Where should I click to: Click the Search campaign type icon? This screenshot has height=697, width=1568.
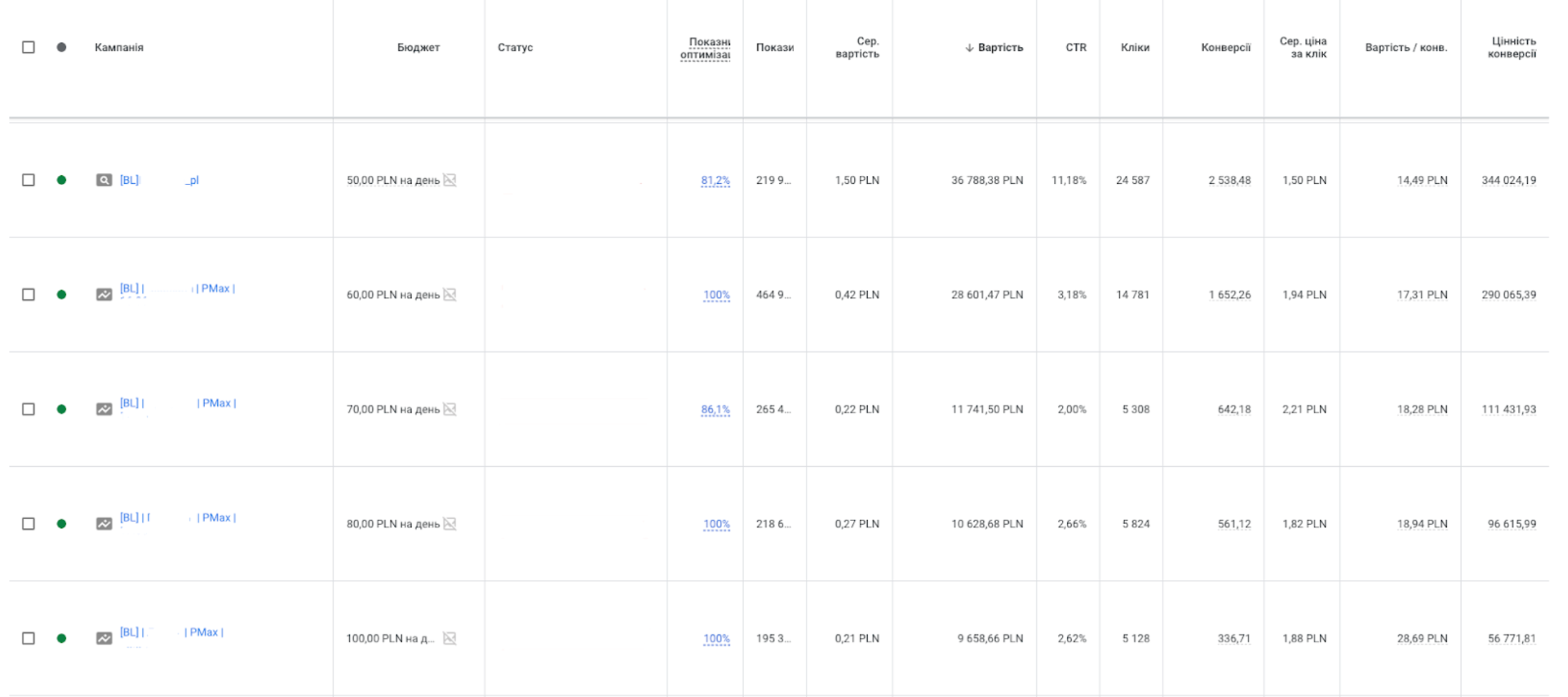click(x=103, y=180)
